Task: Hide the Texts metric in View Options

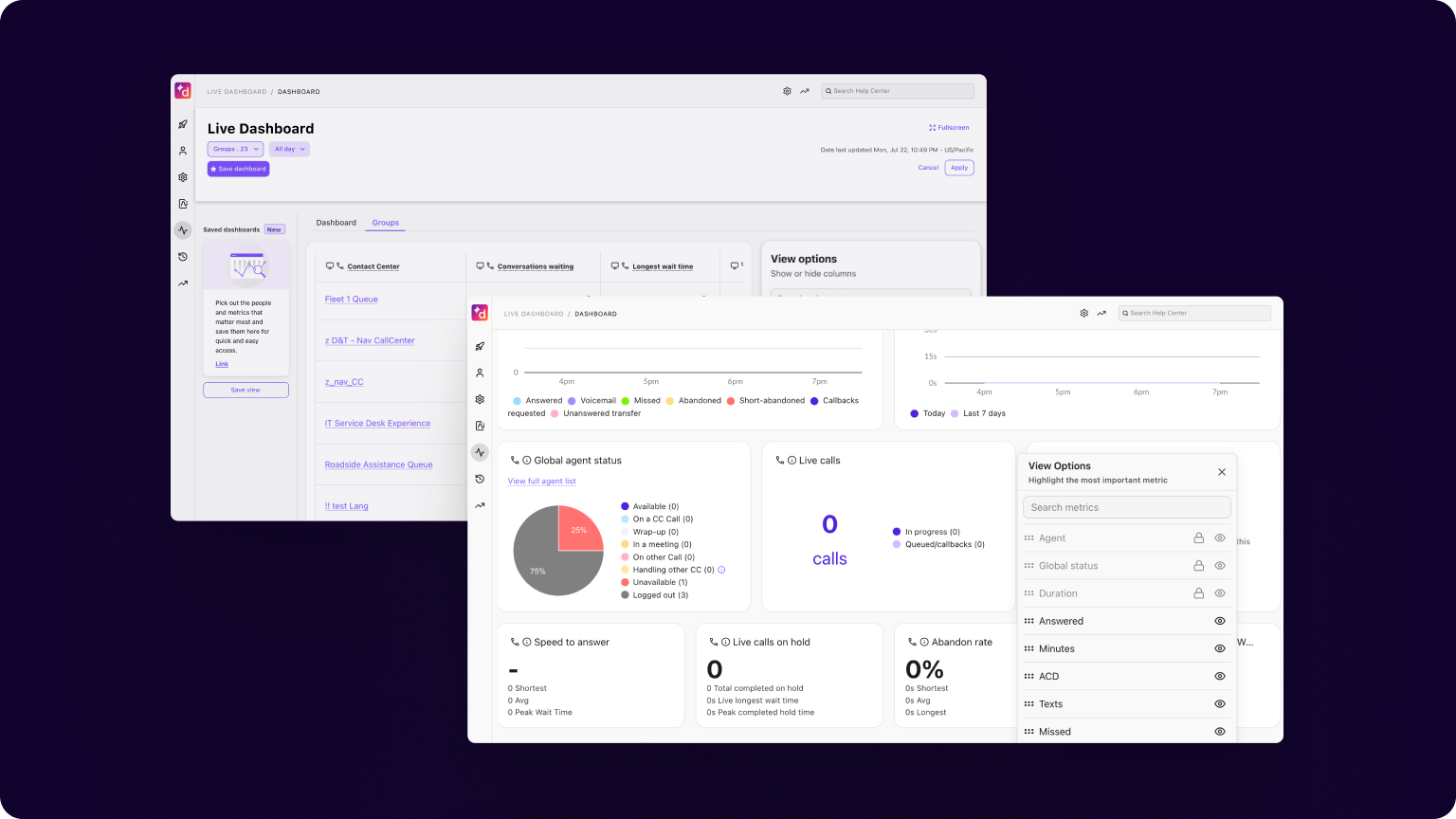Action: pyautogui.click(x=1220, y=703)
